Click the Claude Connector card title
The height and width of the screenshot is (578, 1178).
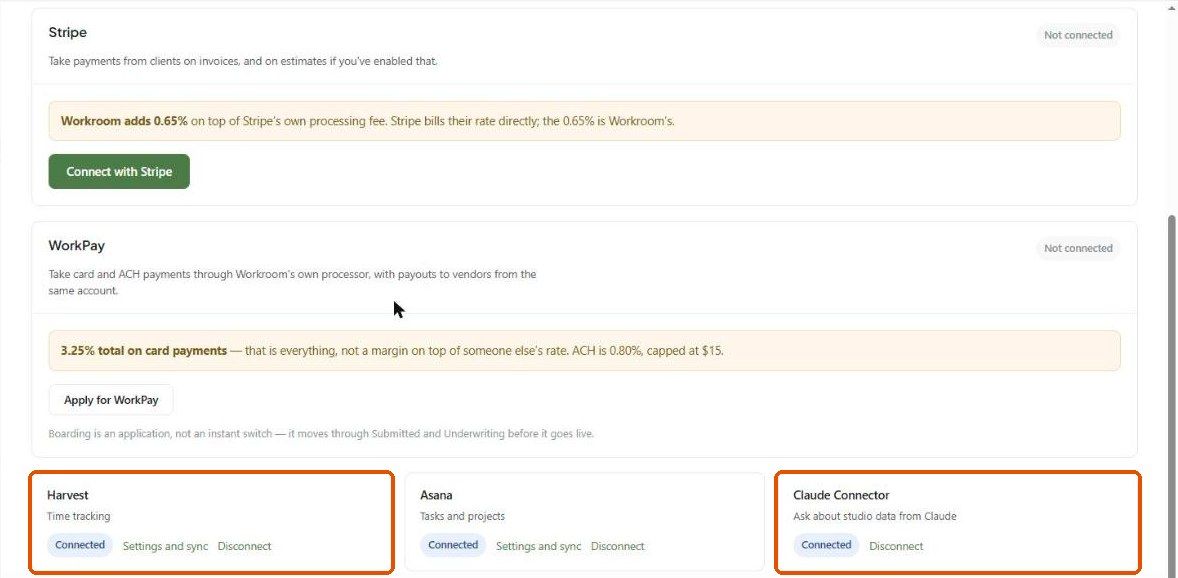pyautogui.click(x=841, y=495)
